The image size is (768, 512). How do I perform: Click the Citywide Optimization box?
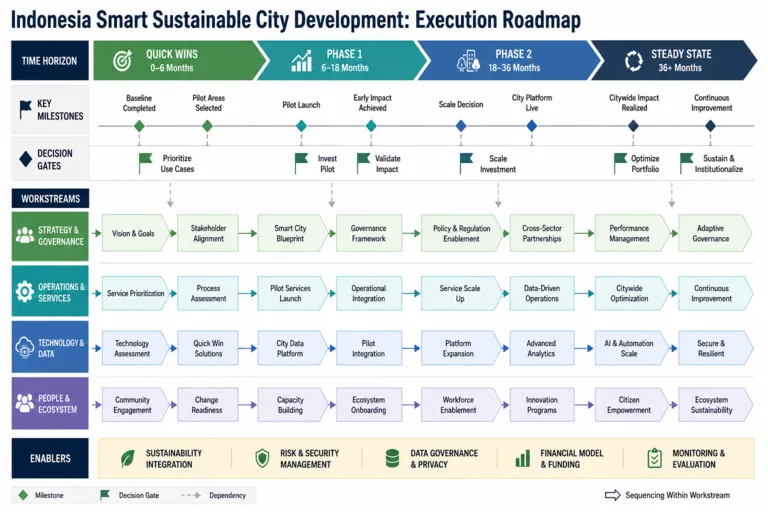(x=632, y=293)
